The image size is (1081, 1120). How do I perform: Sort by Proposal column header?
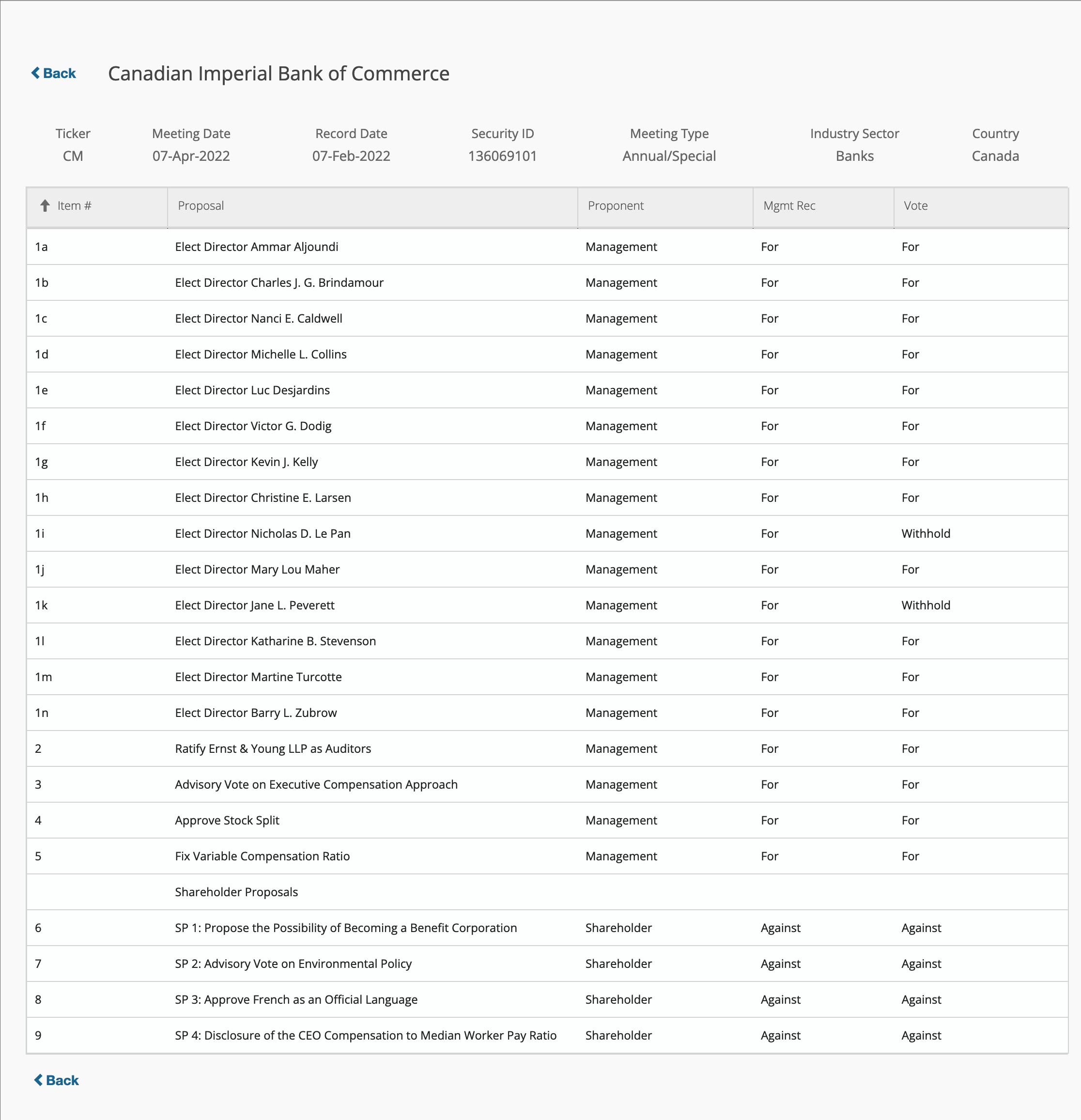point(201,206)
